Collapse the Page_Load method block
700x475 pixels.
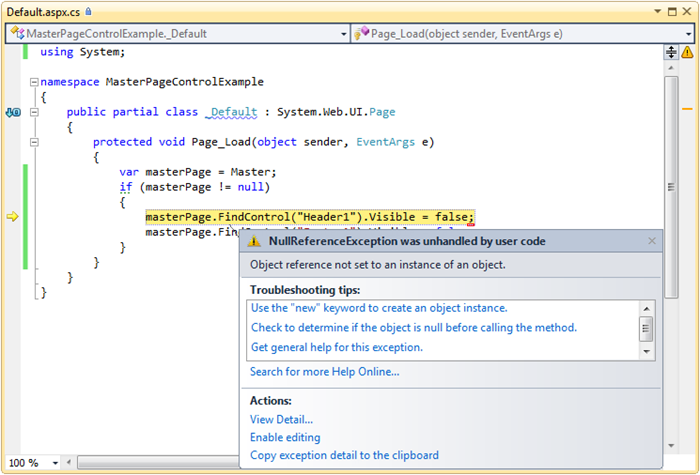[x=34, y=142]
